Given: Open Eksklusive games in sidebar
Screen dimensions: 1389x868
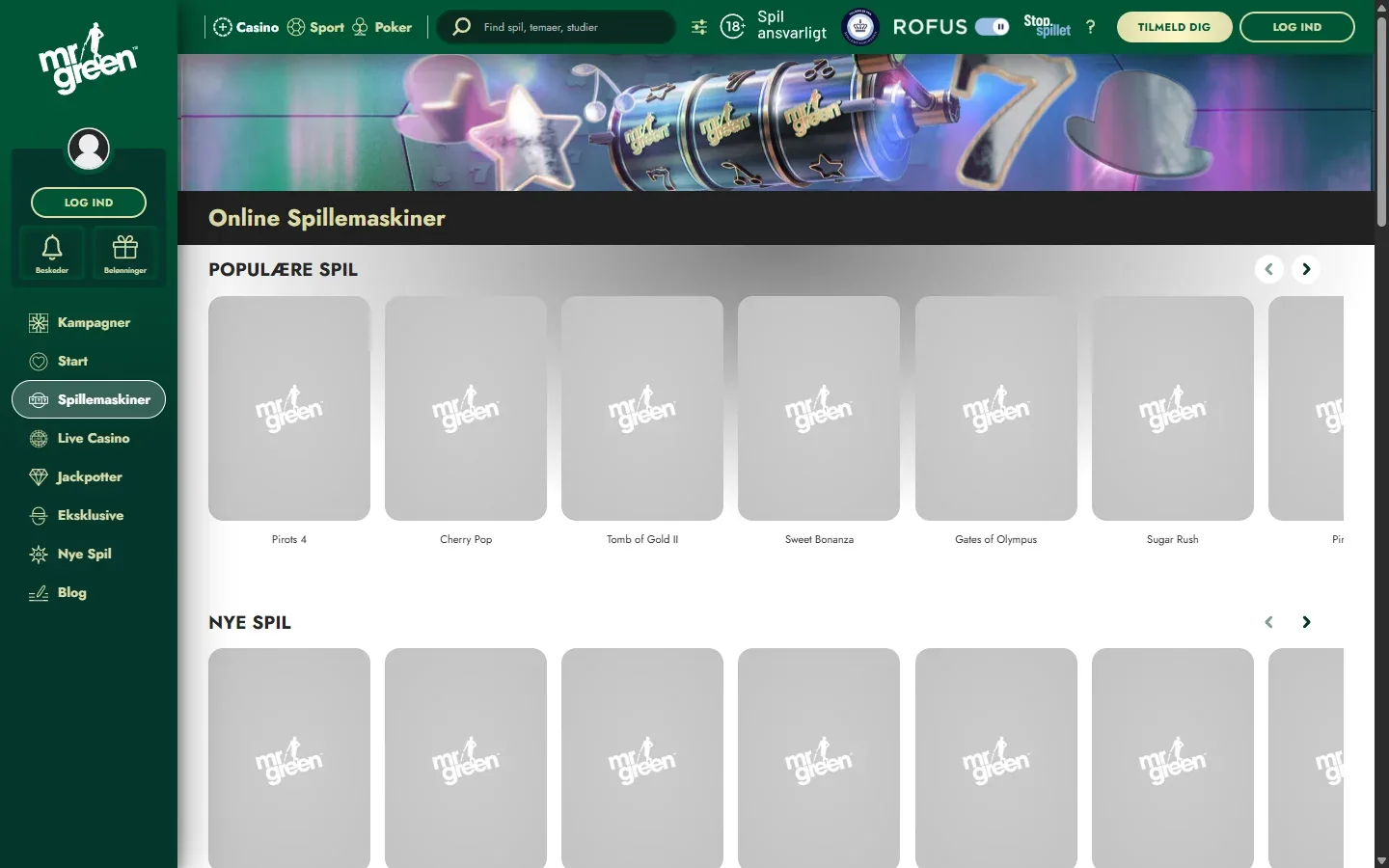Looking at the screenshot, I should (89, 515).
